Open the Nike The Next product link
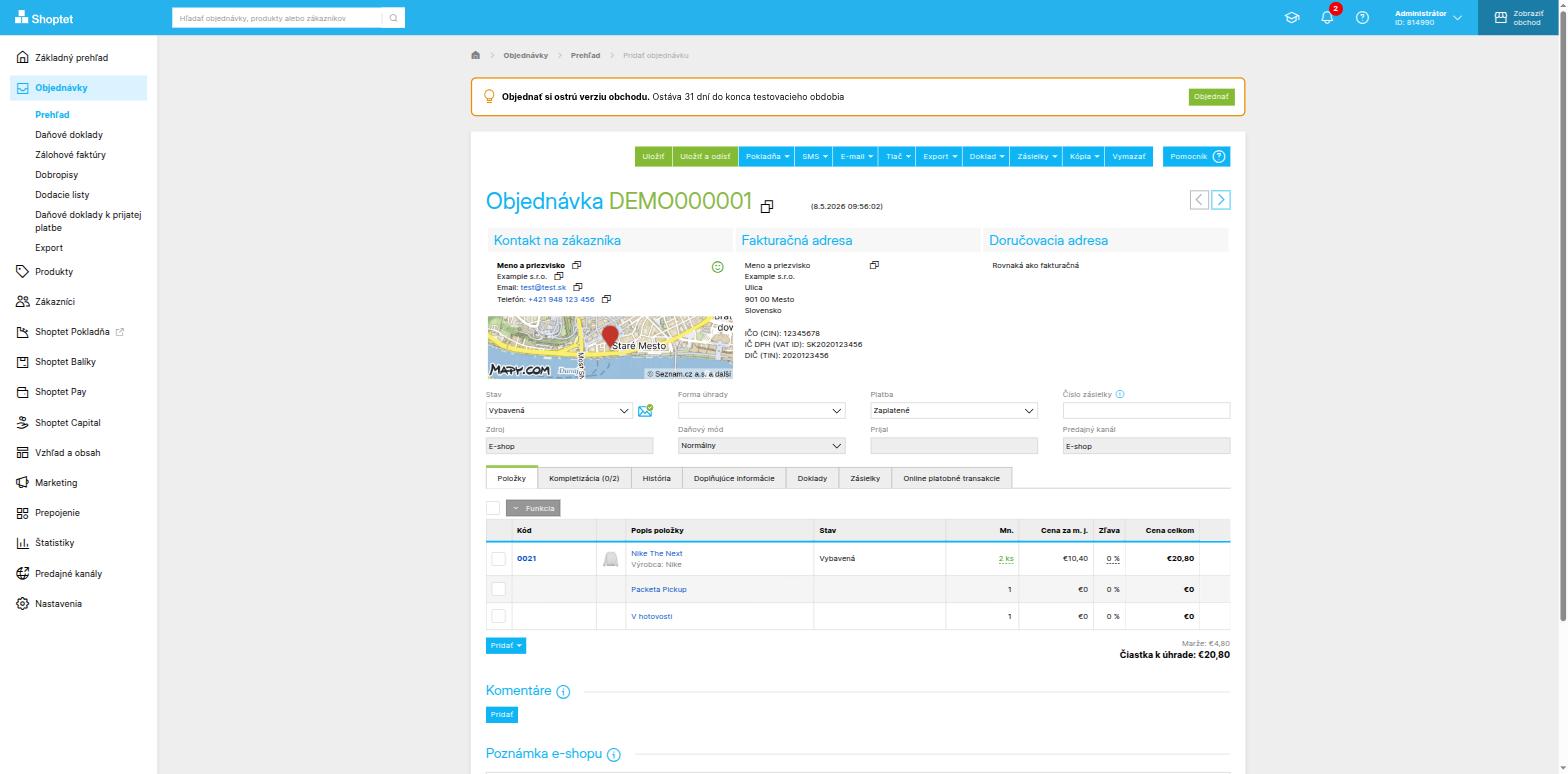The image size is (1568, 774). click(657, 553)
